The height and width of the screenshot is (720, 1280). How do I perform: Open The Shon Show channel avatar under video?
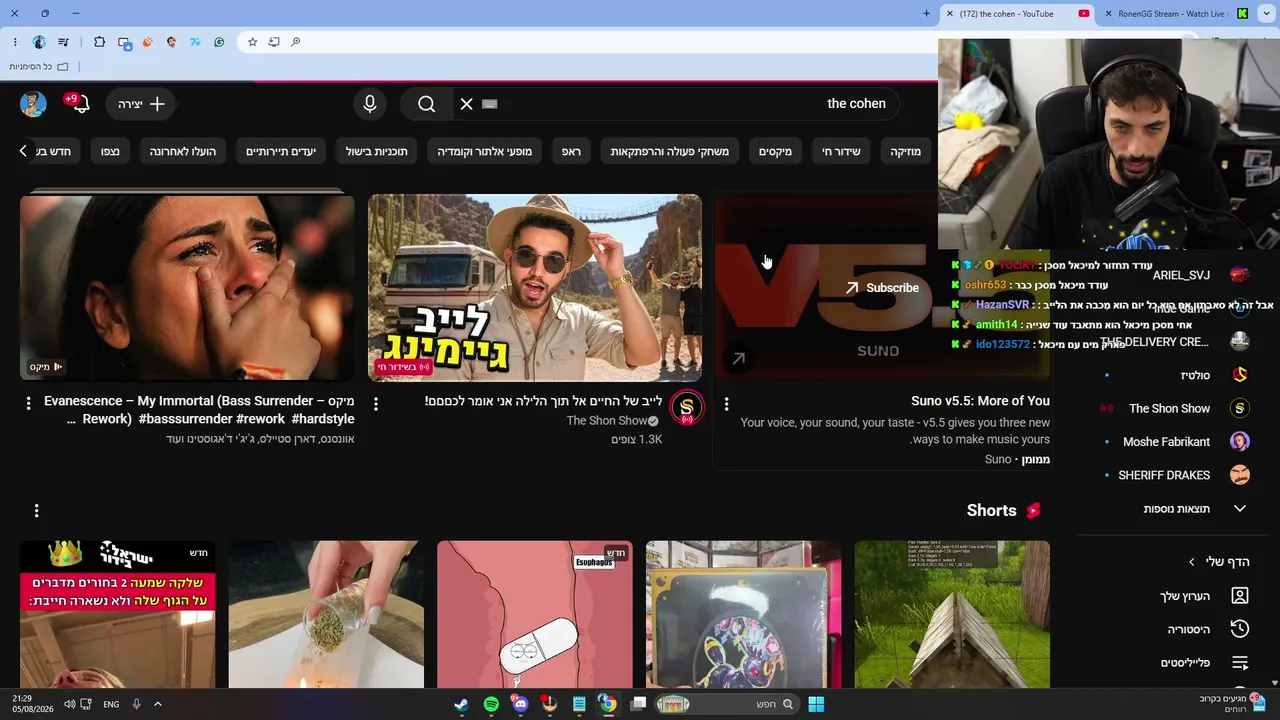[686, 407]
